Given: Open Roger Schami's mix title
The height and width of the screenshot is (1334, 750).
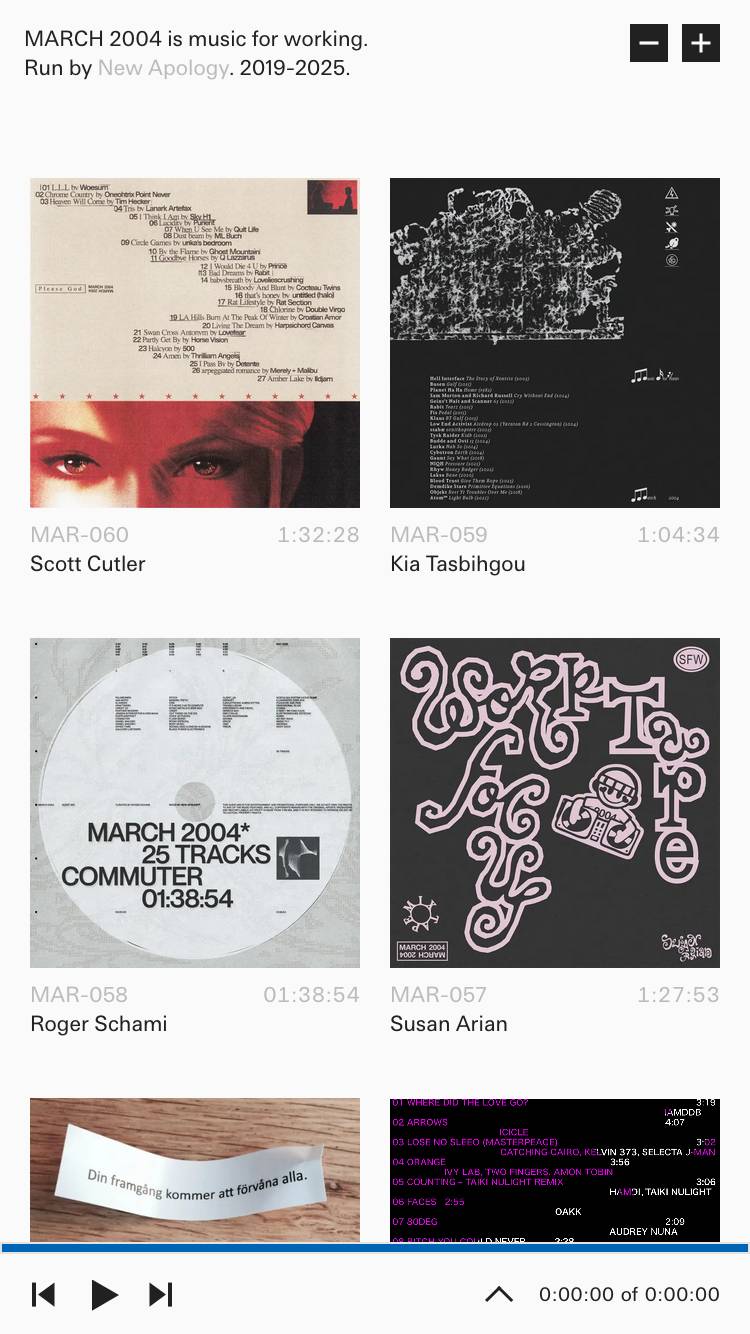Looking at the screenshot, I should [99, 1024].
